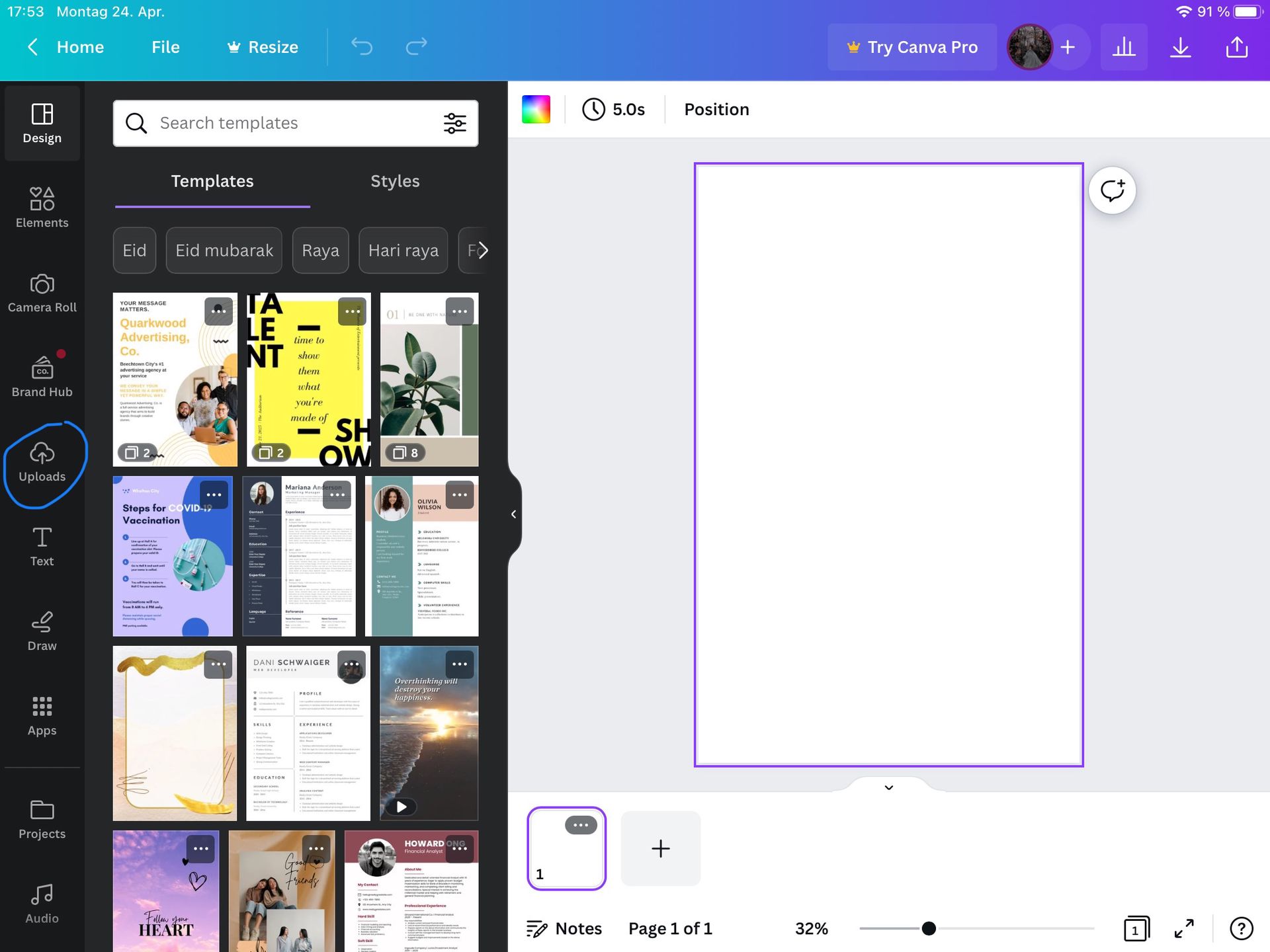
Task: Select the Eid mubarak category chip
Action: pyautogui.click(x=224, y=251)
